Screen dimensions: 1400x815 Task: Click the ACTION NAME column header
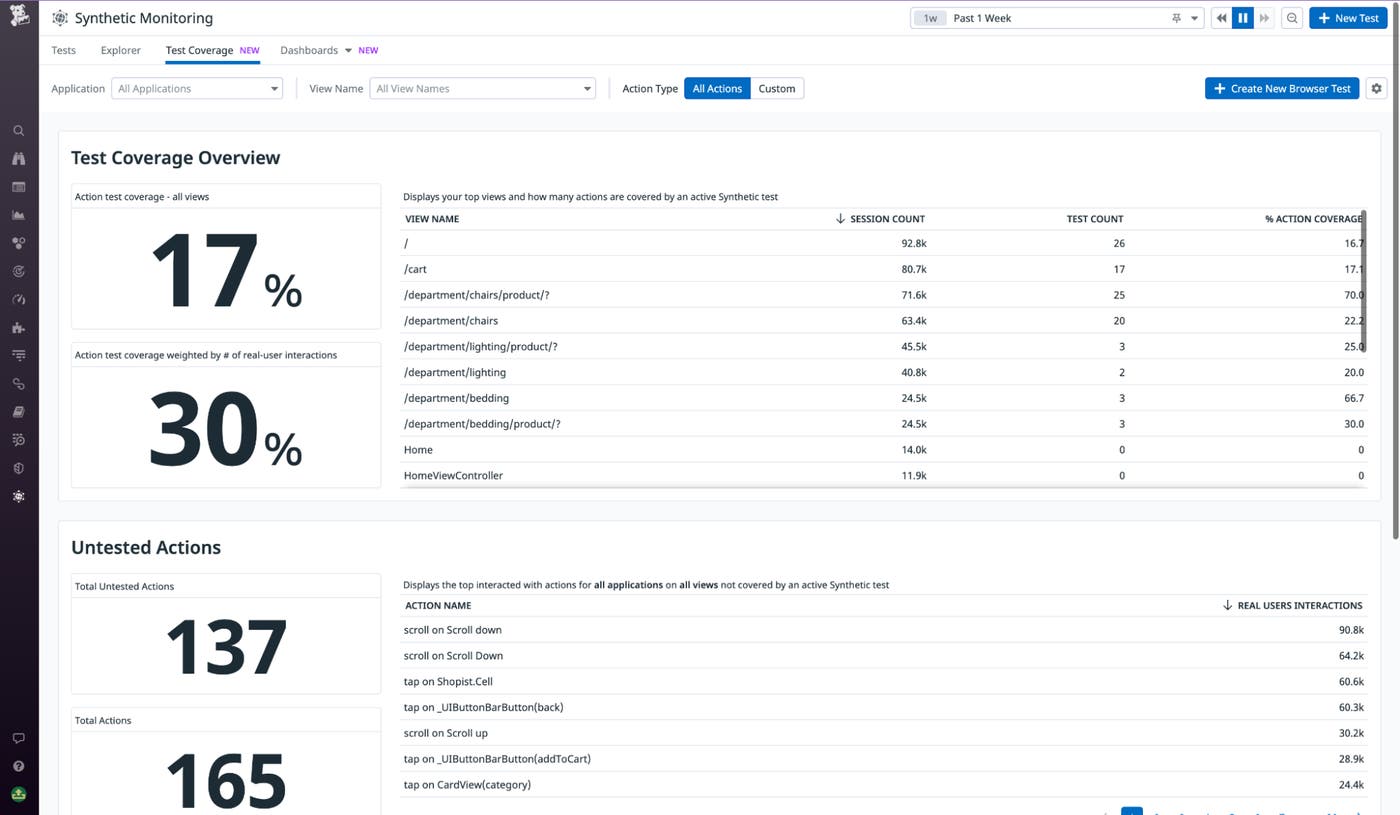(438, 606)
